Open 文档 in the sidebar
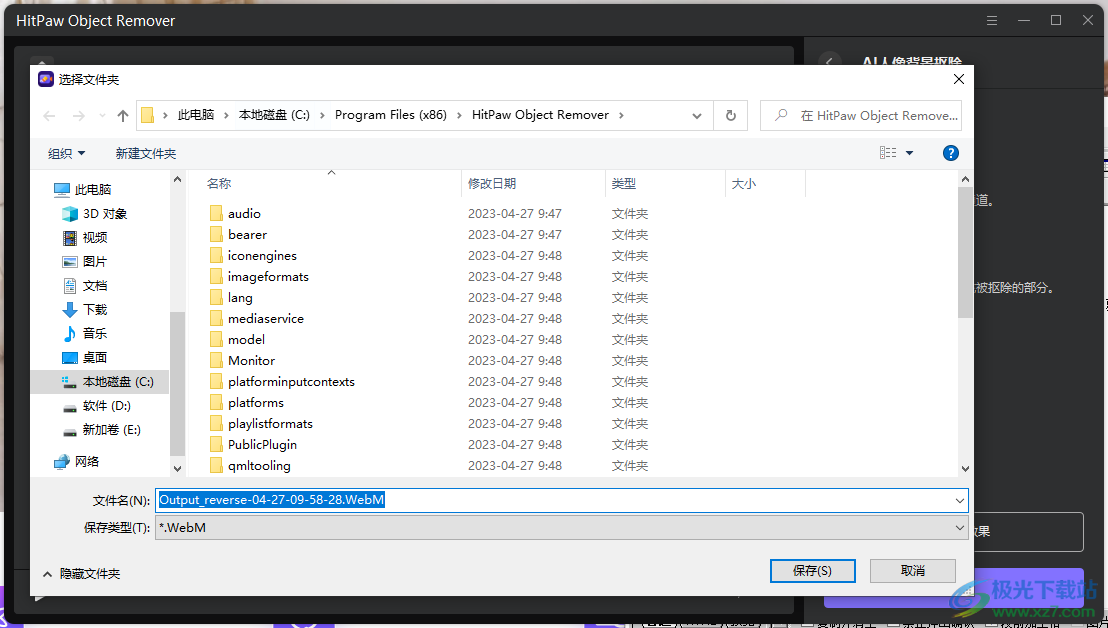Image resolution: width=1108 pixels, height=628 pixels. tap(85, 285)
